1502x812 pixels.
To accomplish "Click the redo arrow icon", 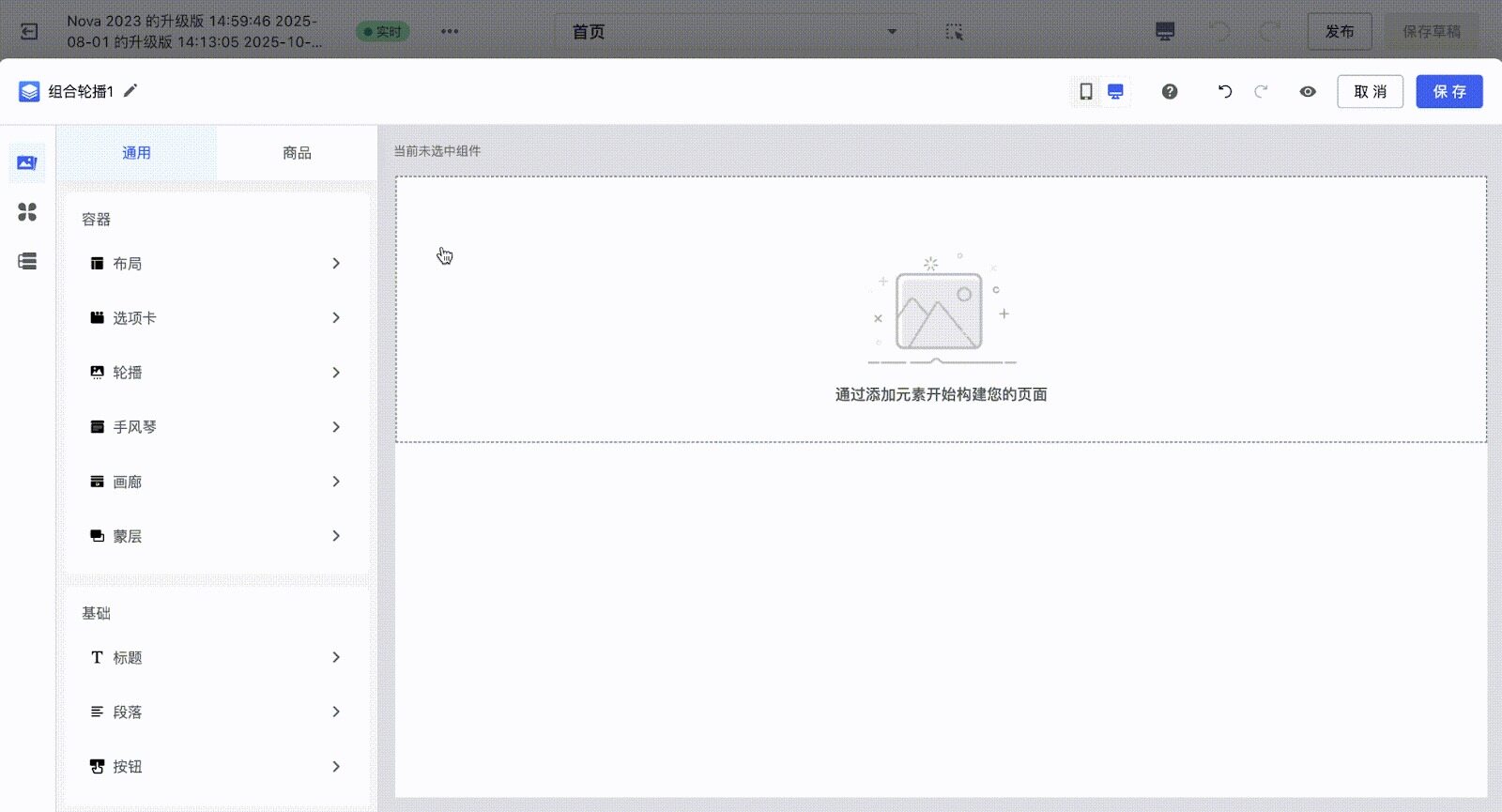I will (x=1261, y=92).
